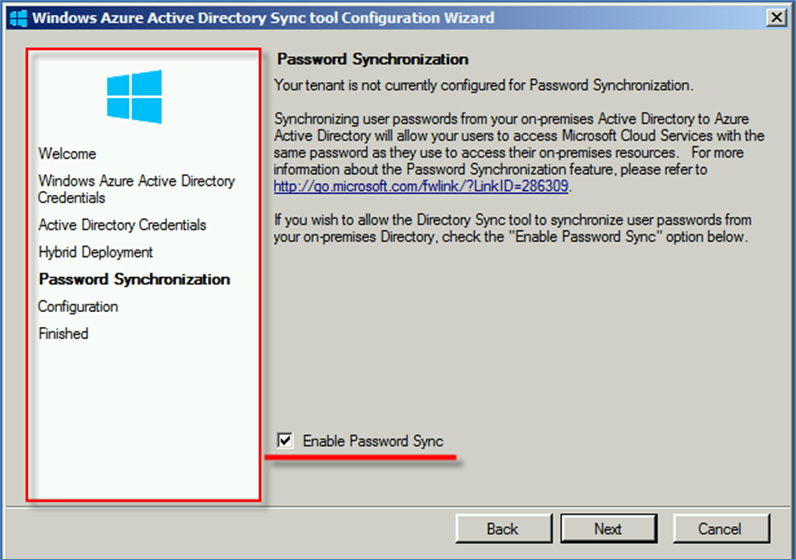Click the Enable Password Sync label
Screen dimensions: 796x560
(373, 441)
